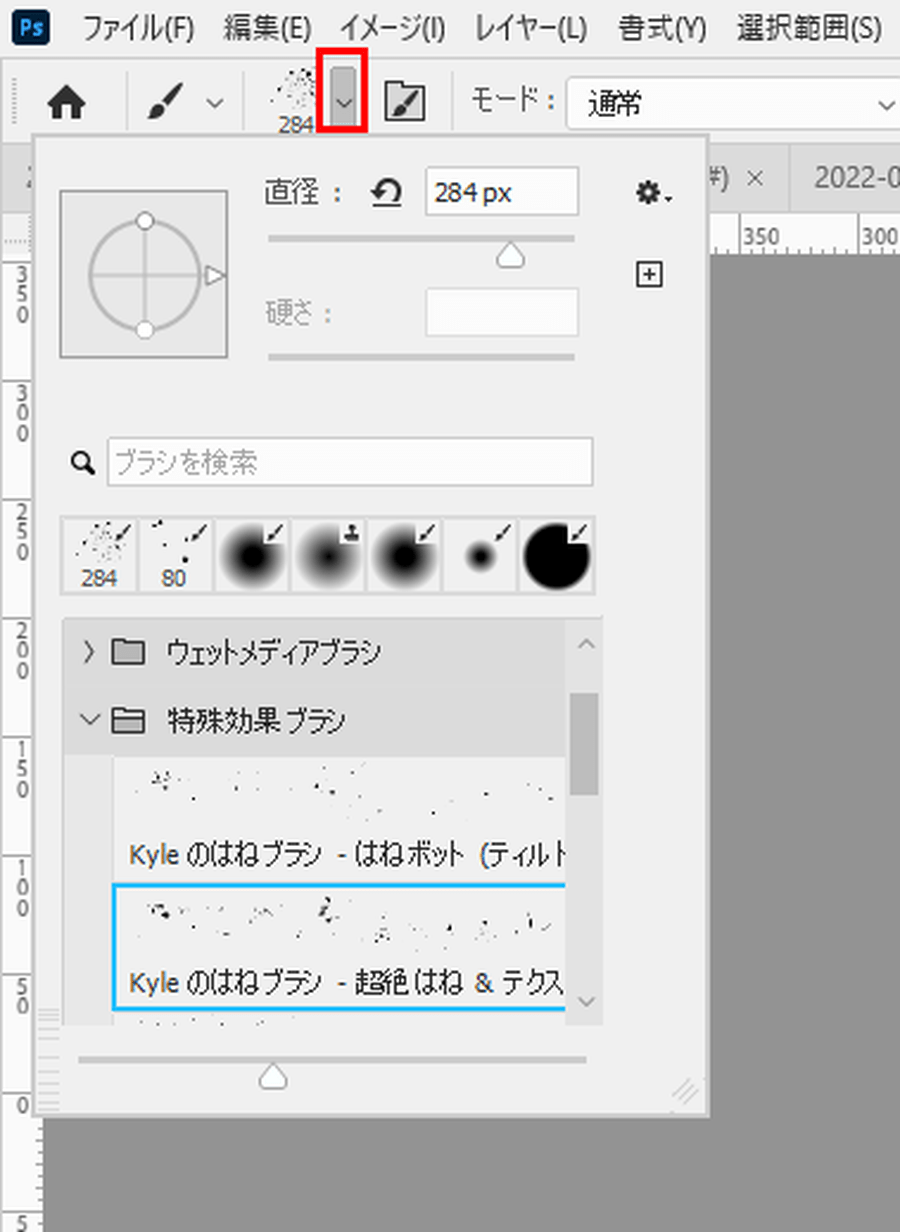
Task: Open the 書式(Y) menu
Action: [x=661, y=27]
